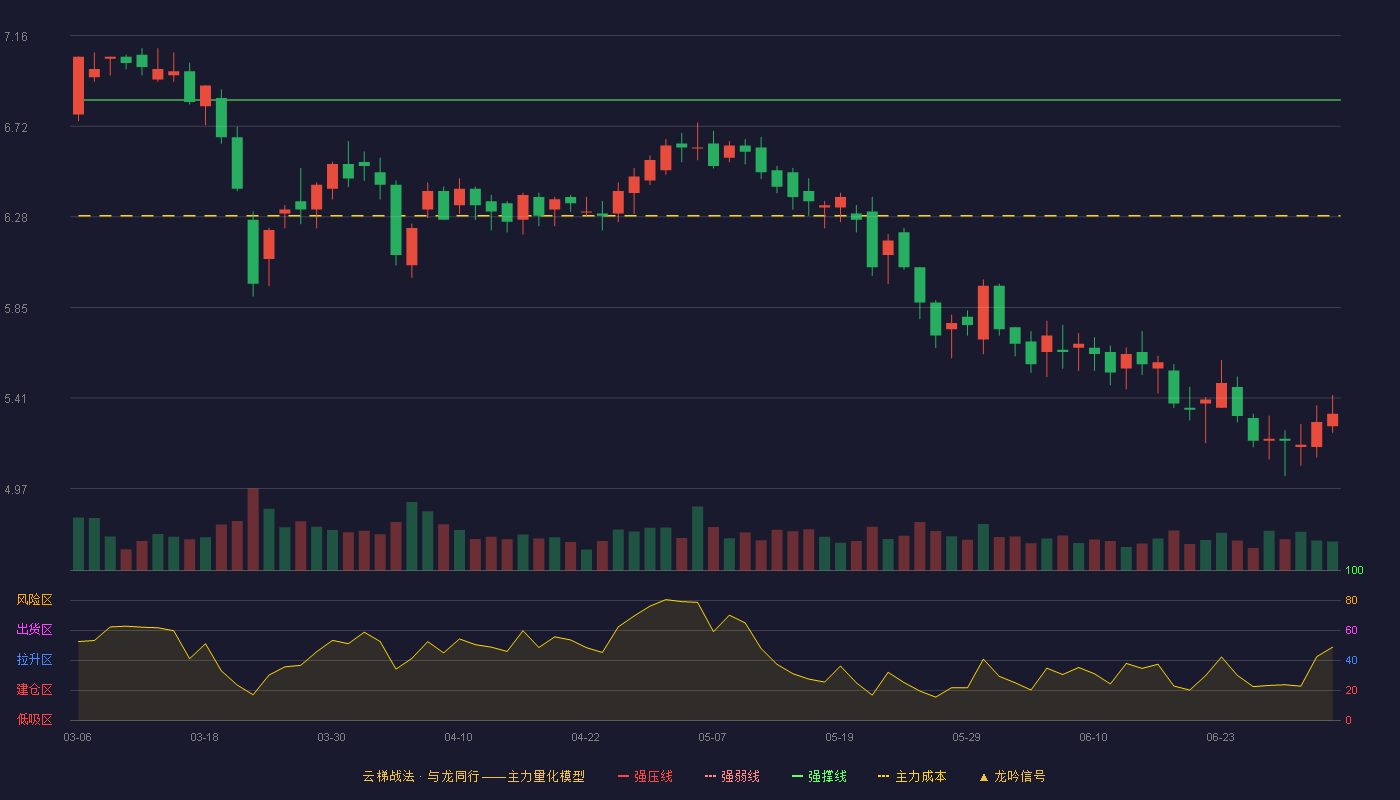Click the 拉升区 zone label
Viewport: 1400px width, 800px height.
coord(34,660)
